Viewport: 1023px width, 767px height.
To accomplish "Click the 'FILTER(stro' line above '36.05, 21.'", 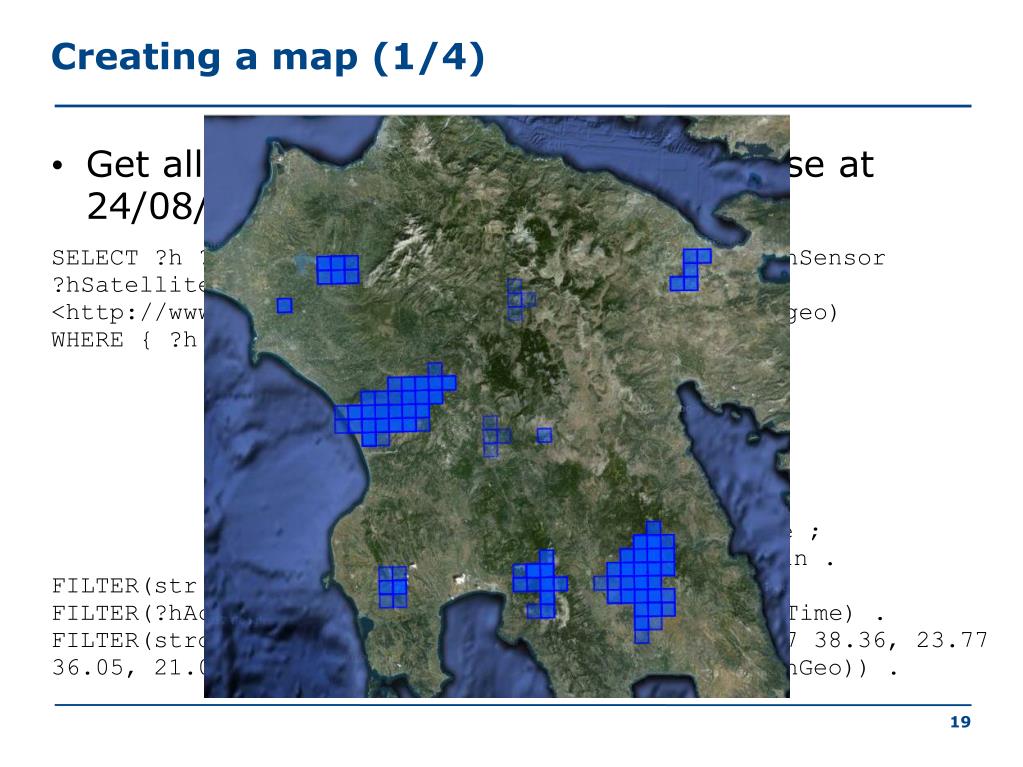I will click(128, 640).
